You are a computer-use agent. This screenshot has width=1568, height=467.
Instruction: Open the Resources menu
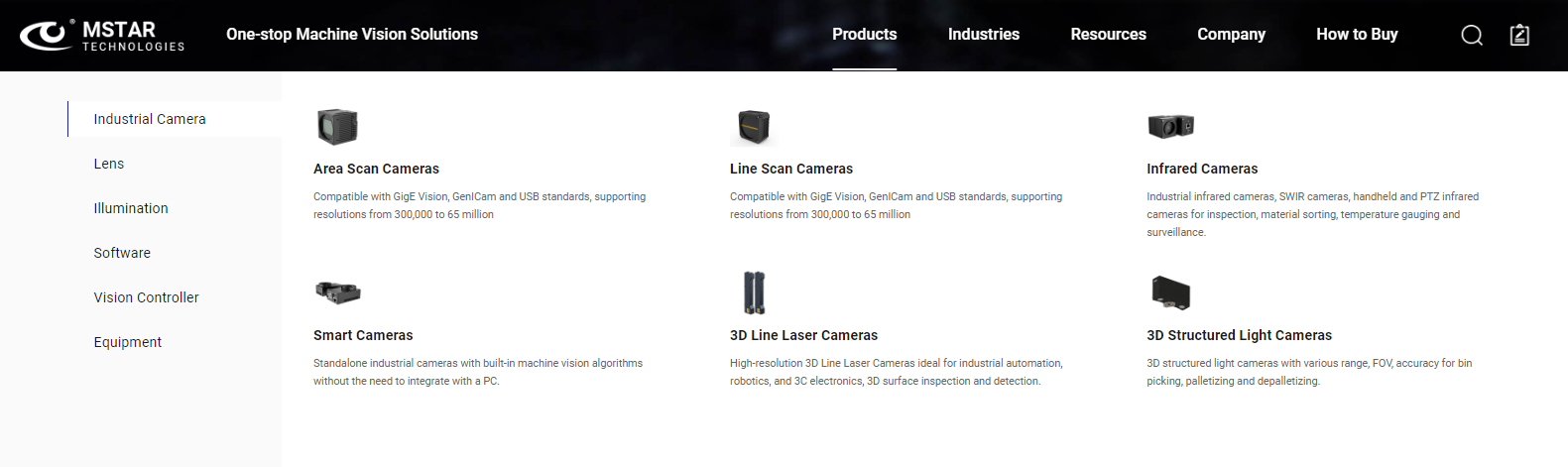tap(1108, 35)
